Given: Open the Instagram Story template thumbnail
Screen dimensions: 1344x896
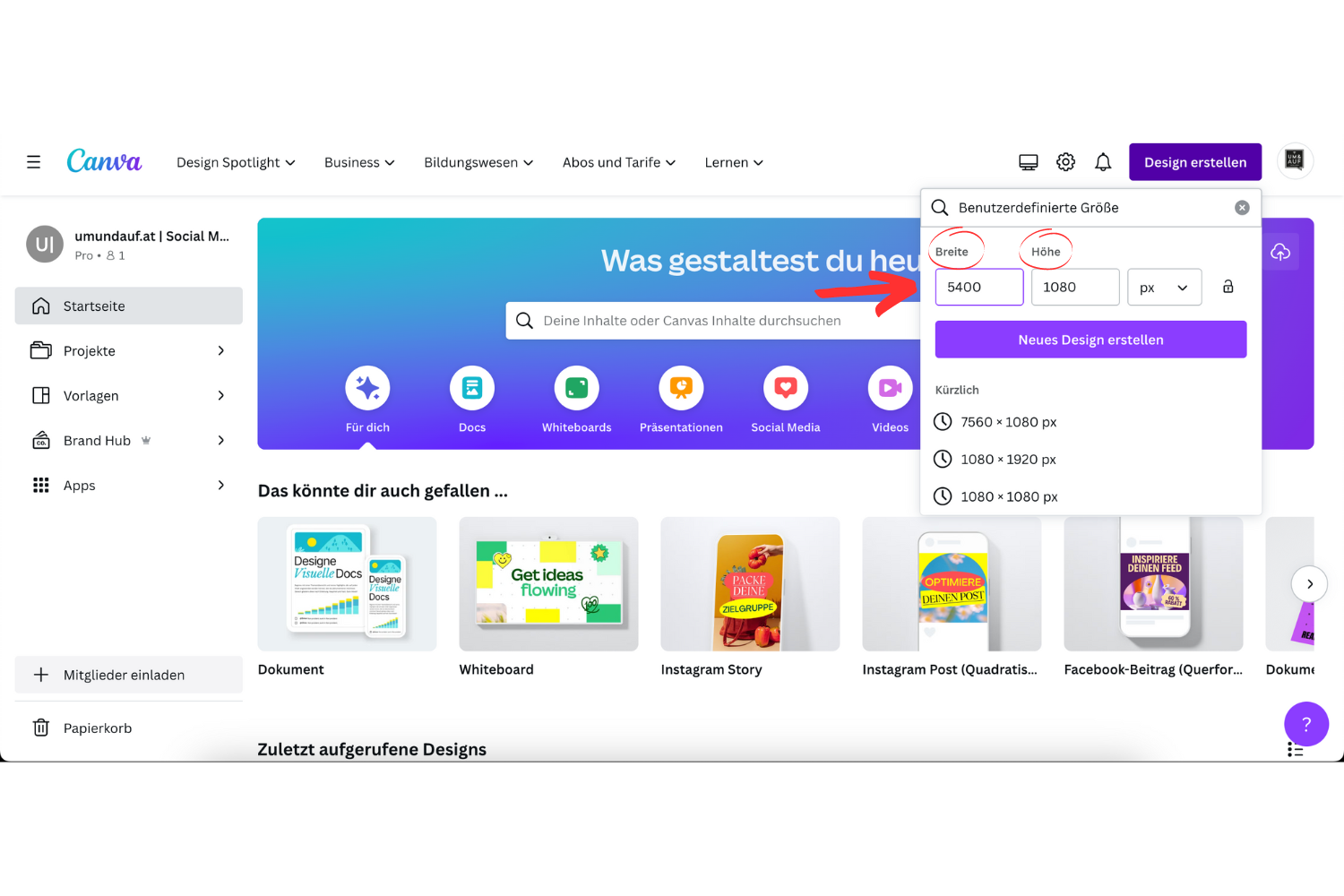Looking at the screenshot, I should [750, 583].
